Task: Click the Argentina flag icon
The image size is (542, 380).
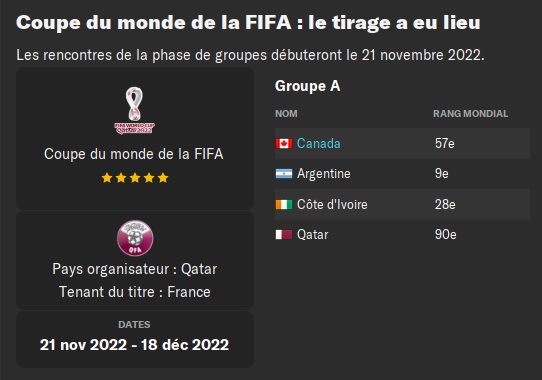Action: (284, 174)
